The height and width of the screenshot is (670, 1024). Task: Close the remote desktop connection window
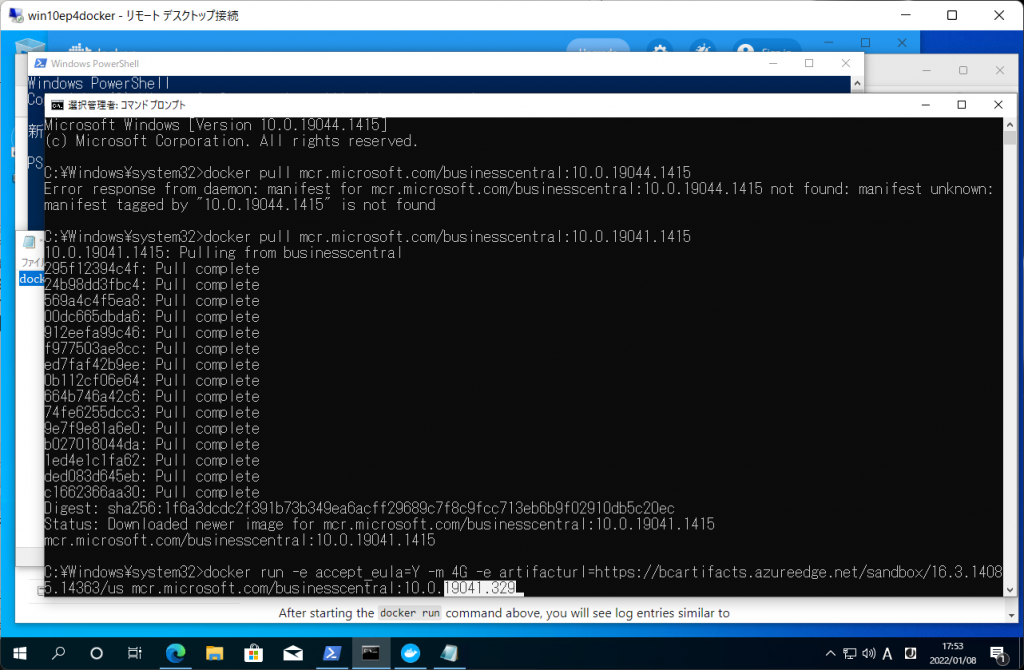(999, 15)
